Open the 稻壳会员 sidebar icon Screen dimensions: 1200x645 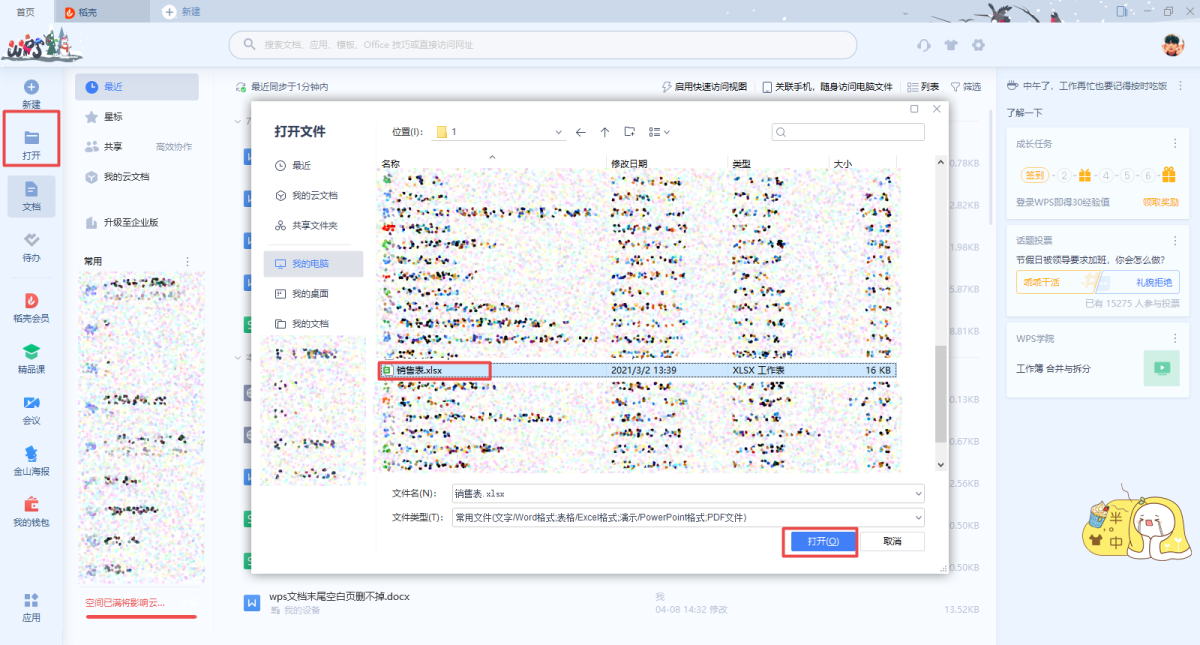(x=31, y=300)
